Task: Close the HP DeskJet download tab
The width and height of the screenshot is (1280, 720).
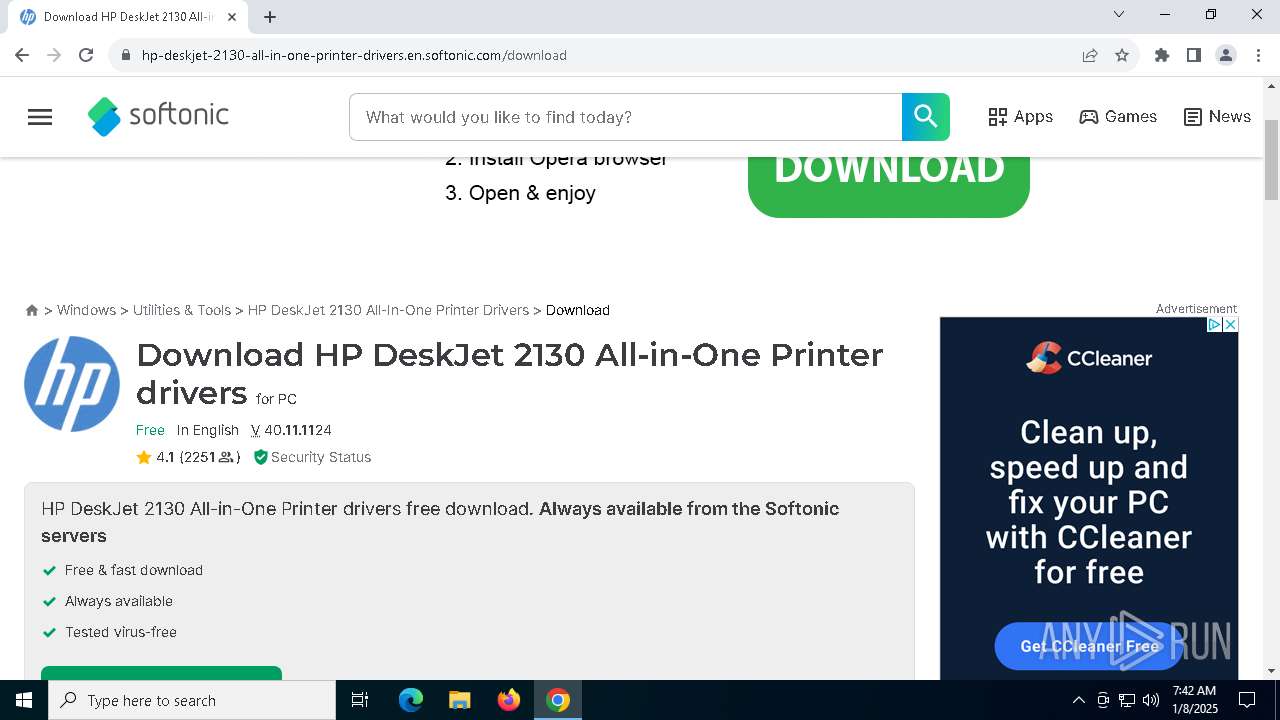Action: coord(233,17)
